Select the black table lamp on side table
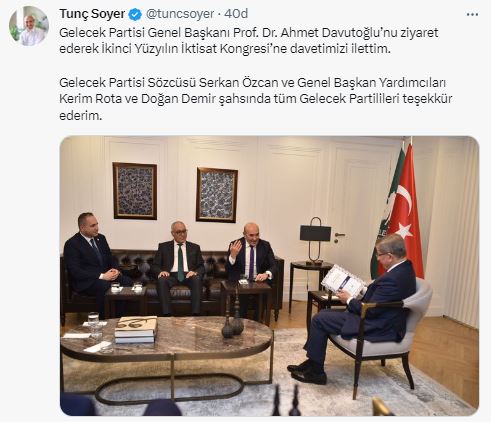 coord(315,240)
